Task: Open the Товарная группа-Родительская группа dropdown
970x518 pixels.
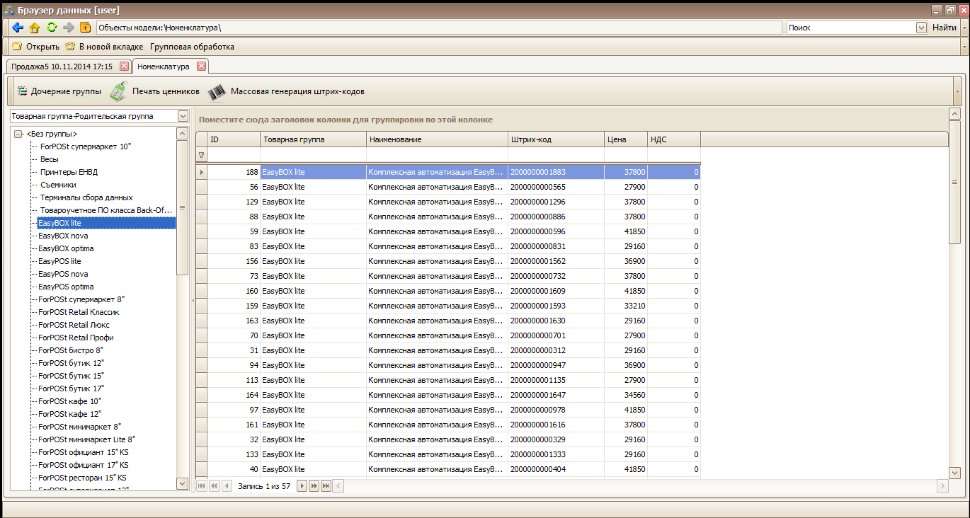Action: click(182, 116)
